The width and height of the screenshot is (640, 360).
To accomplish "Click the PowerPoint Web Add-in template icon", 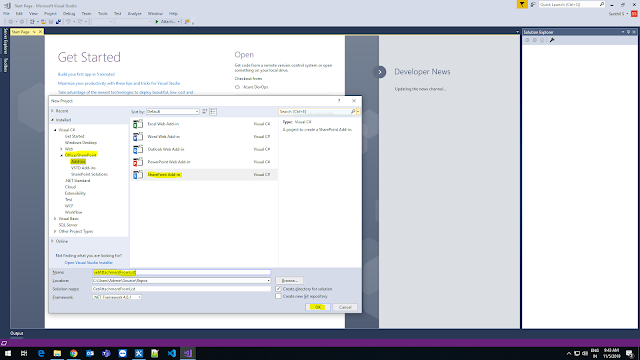I will 138,162.
